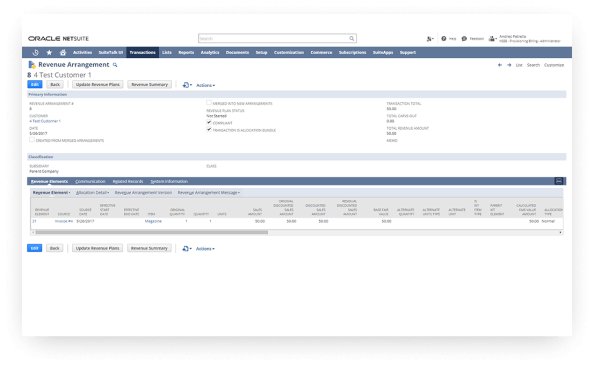Collapse subtabs icon at right of tab bar
This screenshot has width=594, height=367.
pos(559,181)
